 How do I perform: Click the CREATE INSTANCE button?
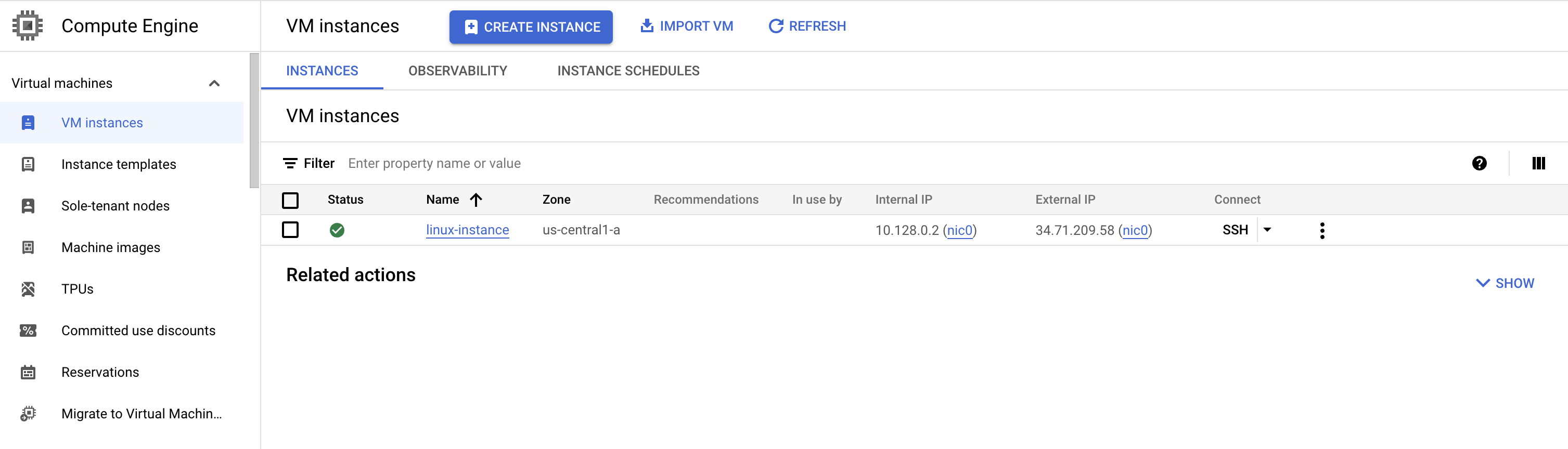[x=531, y=27]
